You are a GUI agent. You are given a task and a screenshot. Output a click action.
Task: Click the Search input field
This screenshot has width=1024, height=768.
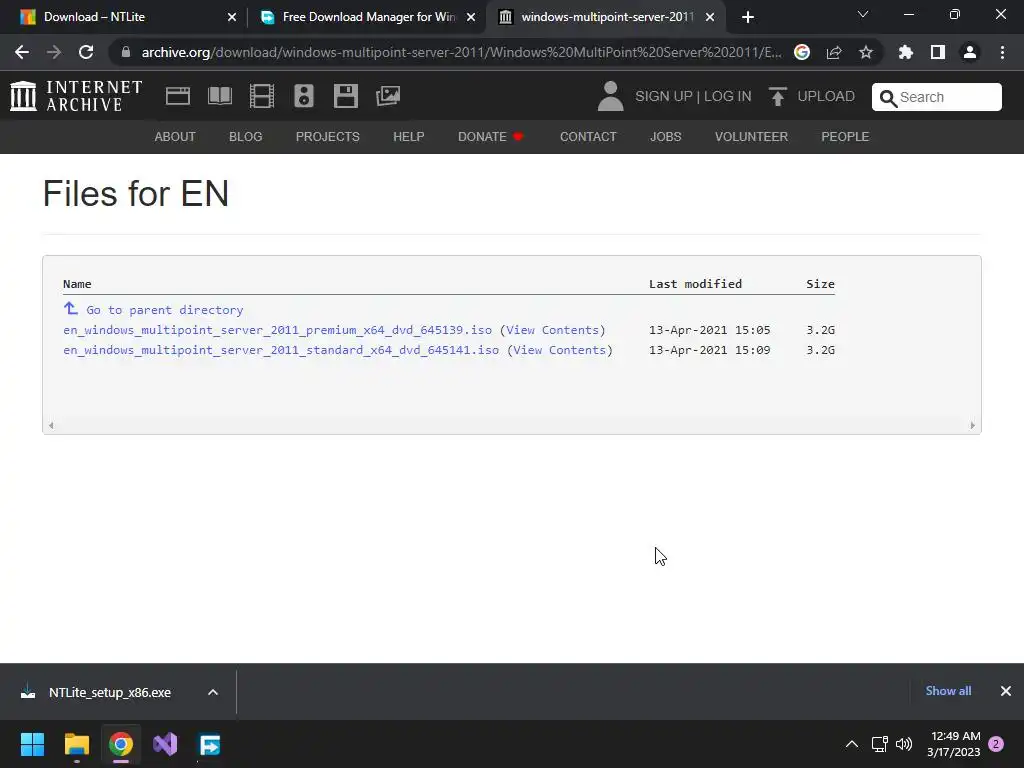936,97
